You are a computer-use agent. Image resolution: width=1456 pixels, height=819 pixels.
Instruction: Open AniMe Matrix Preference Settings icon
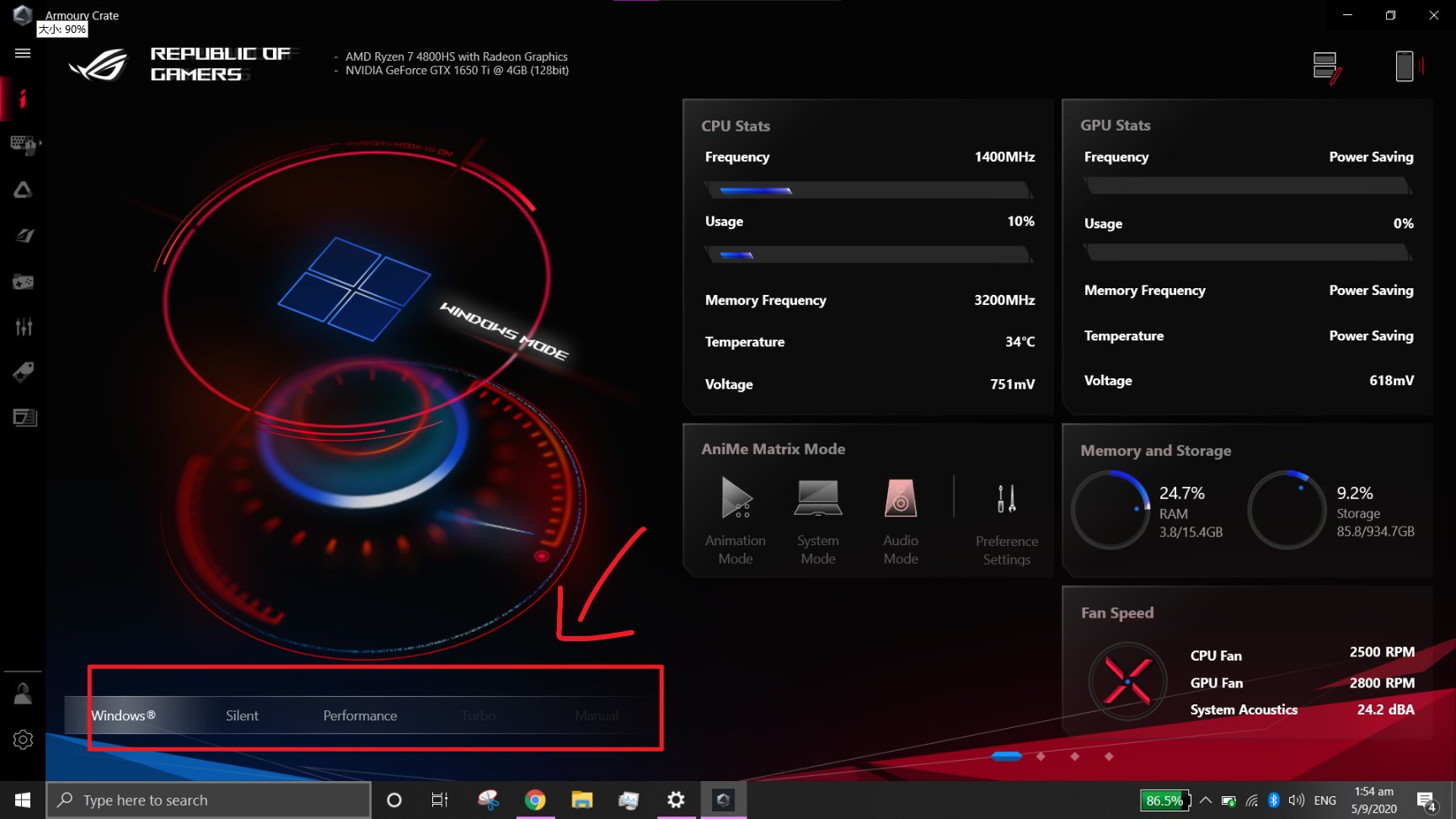1006,499
